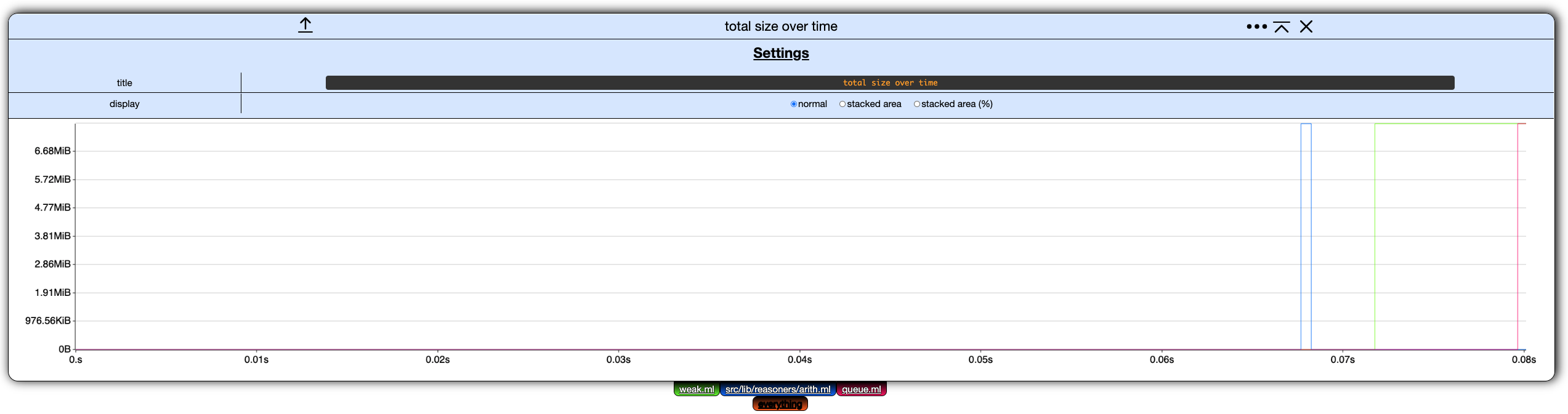The image size is (1568, 414).
Task: Click the panel header title 'total size over time'
Action: 781,26
